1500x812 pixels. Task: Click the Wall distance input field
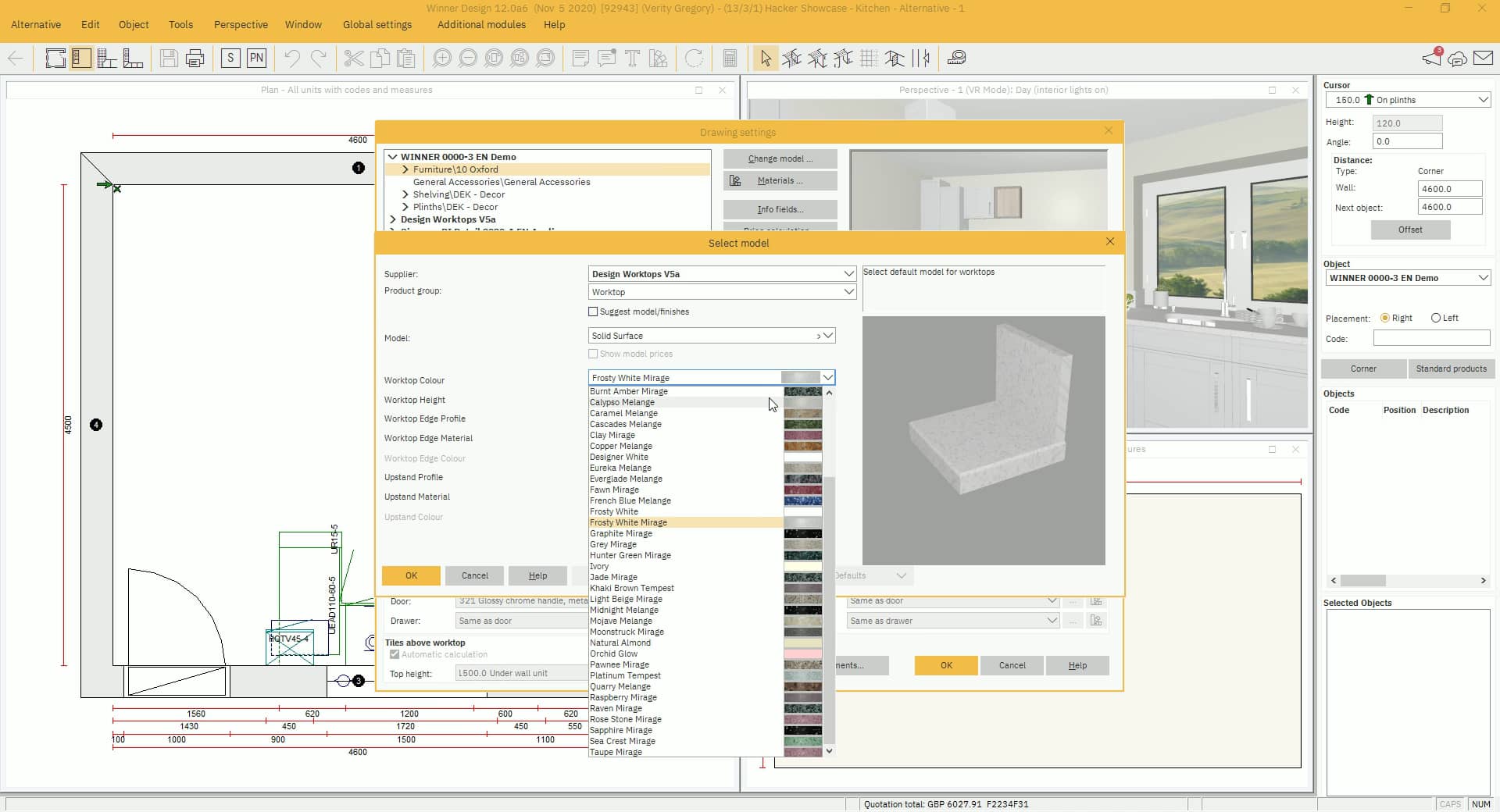point(1449,189)
